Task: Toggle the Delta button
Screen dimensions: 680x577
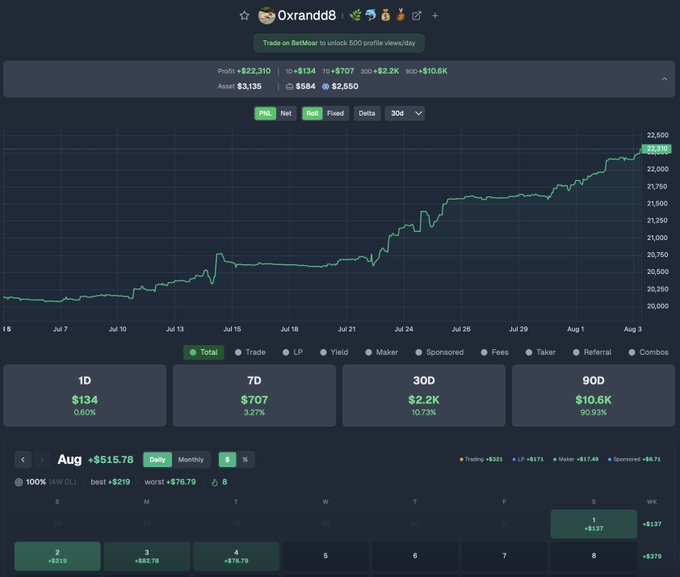Action: [x=367, y=113]
